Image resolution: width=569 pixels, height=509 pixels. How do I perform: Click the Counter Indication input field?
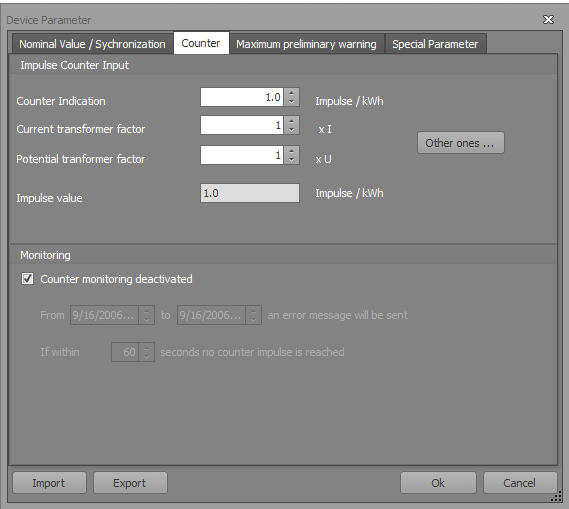coord(242,97)
